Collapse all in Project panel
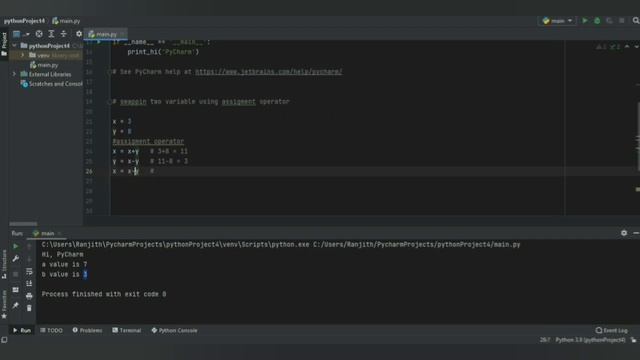Screen dimensions: 640x360 [x=63, y=34]
